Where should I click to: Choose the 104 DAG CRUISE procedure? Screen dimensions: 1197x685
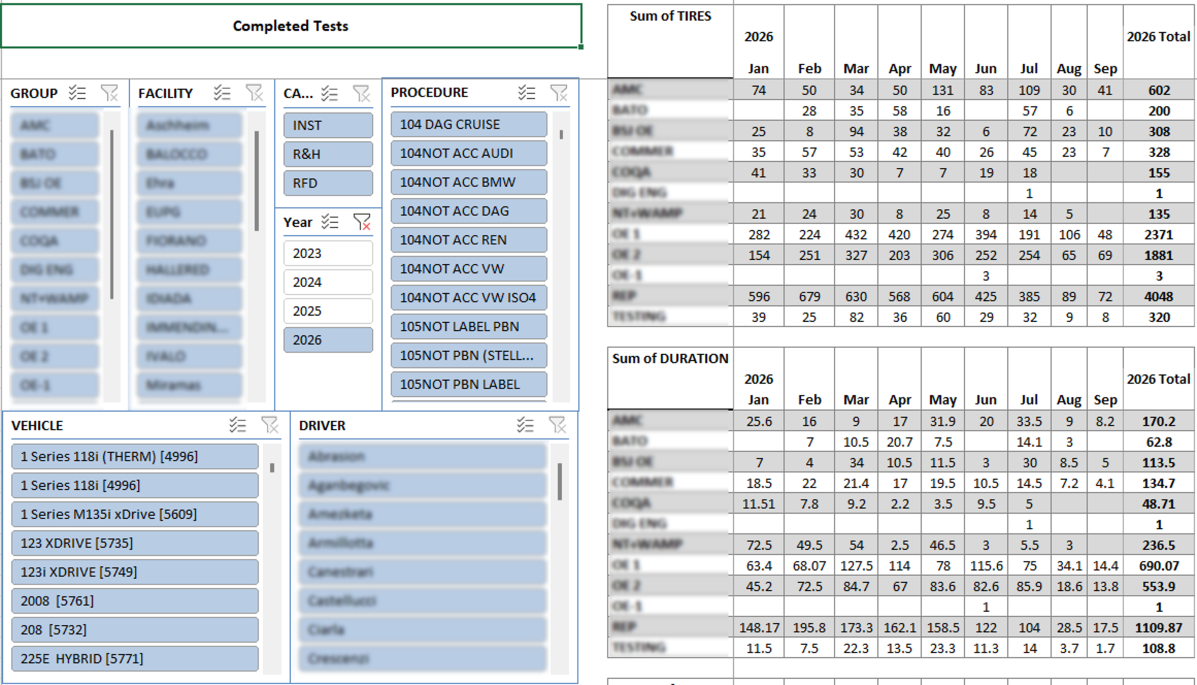pyautogui.click(x=469, y=124)
